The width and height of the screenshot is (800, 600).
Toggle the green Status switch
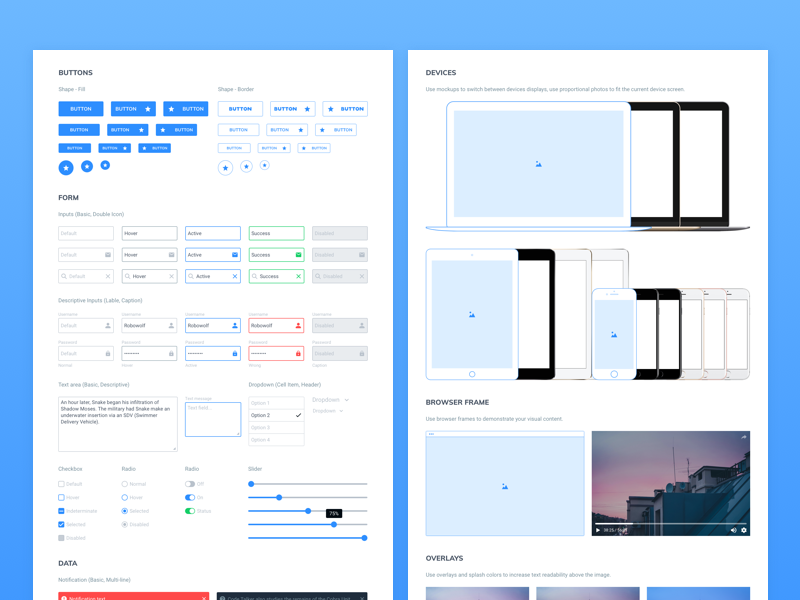(x=190, y=511)
